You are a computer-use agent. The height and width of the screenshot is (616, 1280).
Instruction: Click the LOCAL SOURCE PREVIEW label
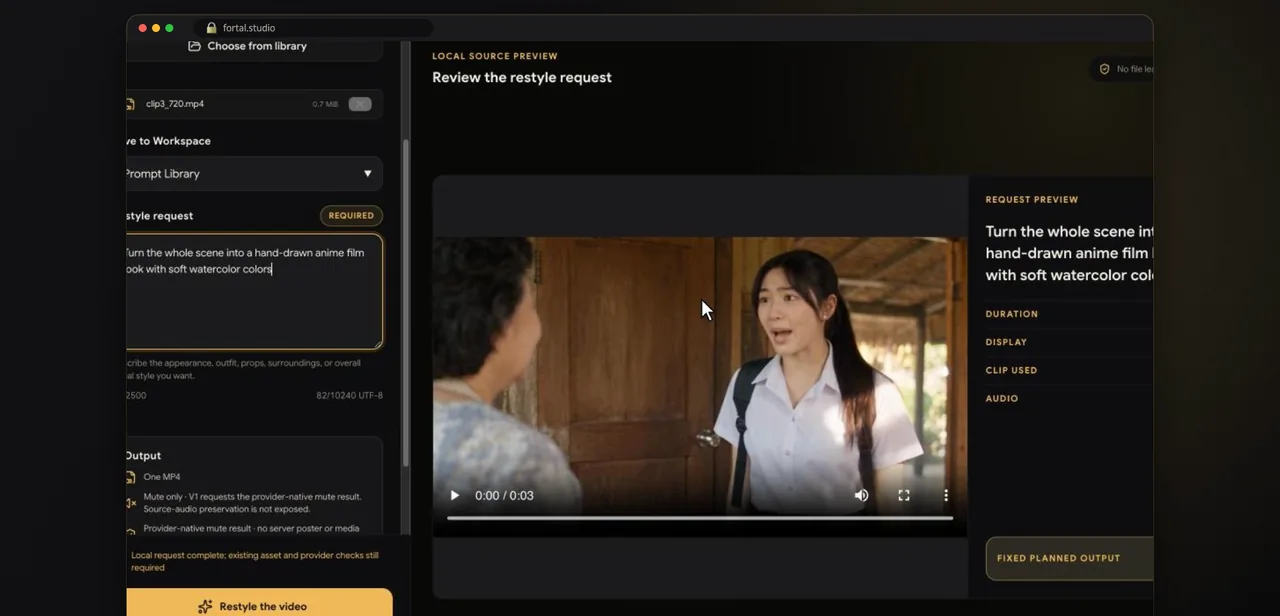495,56
